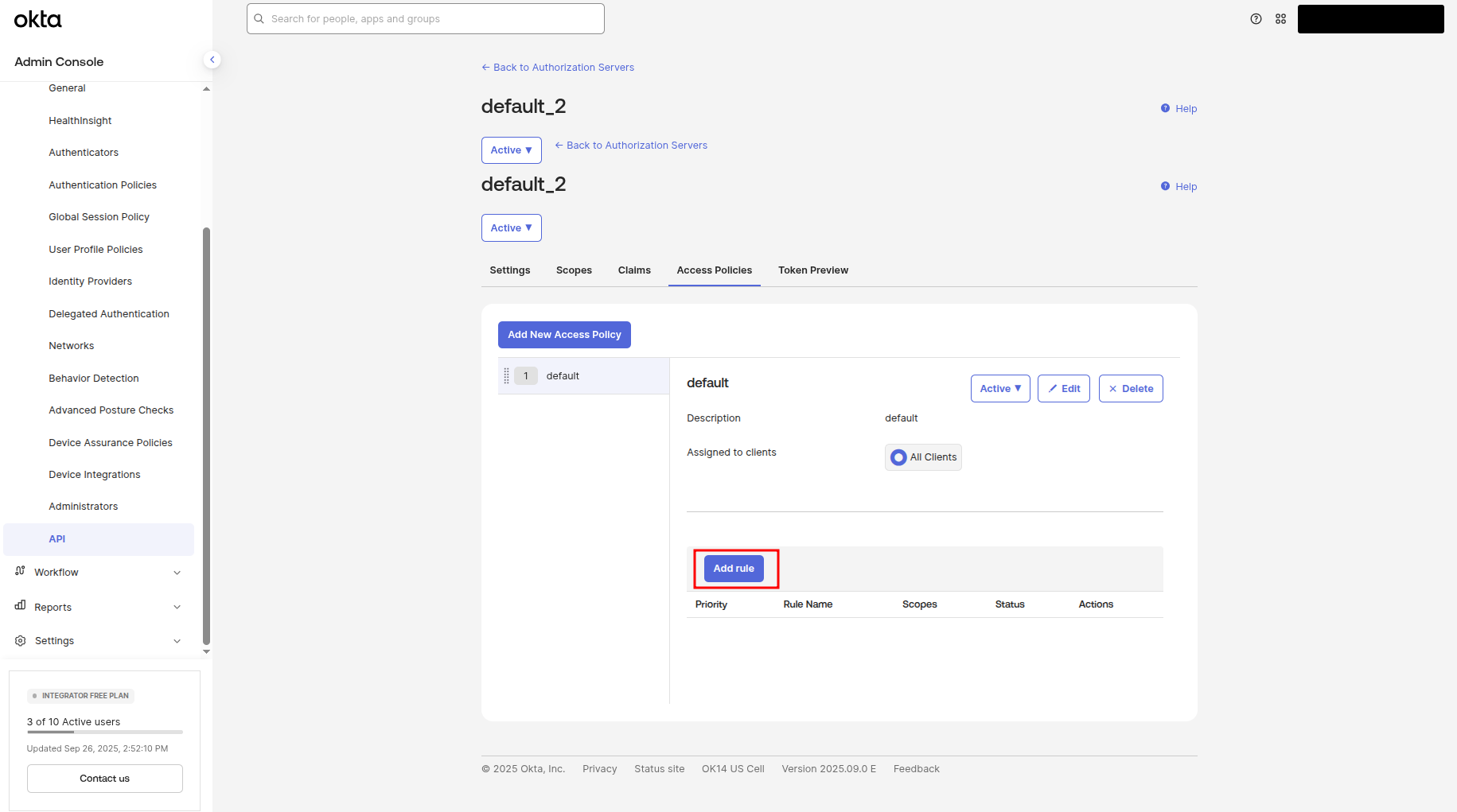This screenshot has width=1457, height=812.
Task: Open the Feedback footer link
Action: [917, 769]
